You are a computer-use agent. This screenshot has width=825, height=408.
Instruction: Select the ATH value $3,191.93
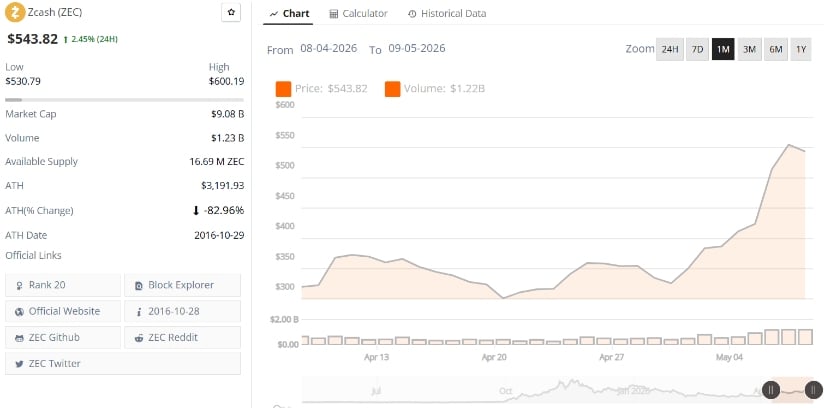click(223, 185)
